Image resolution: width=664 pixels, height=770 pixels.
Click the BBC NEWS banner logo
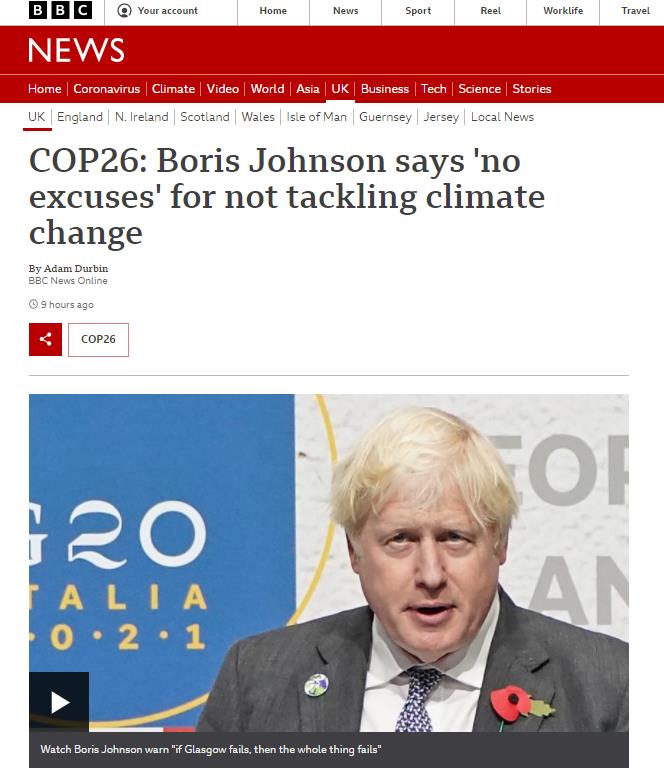click(x=76, y=50)
